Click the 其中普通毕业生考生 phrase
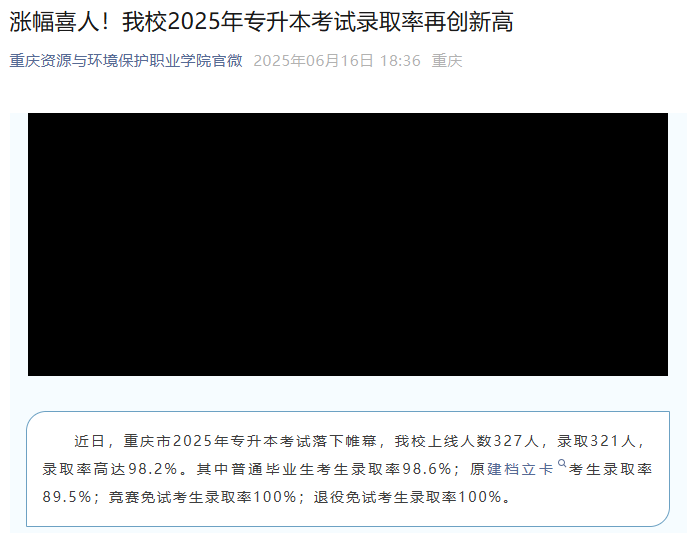Viewport: 688px width, 533px height. click(265, 469)
